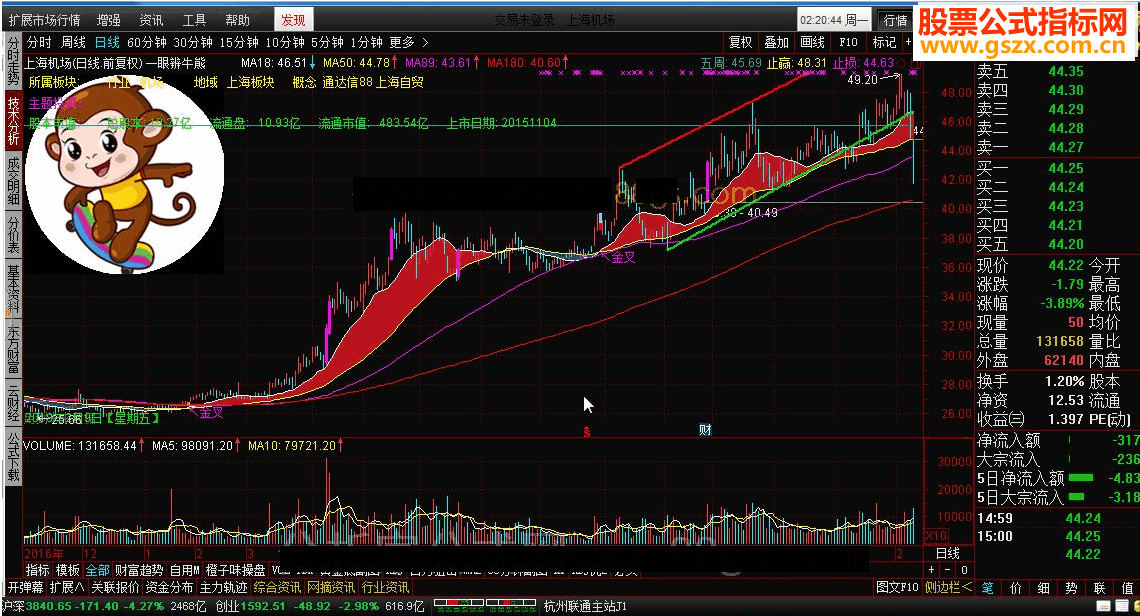Select 橙子味操盘 indicator
1140x616 pixels.
click(x=236, y=570)
